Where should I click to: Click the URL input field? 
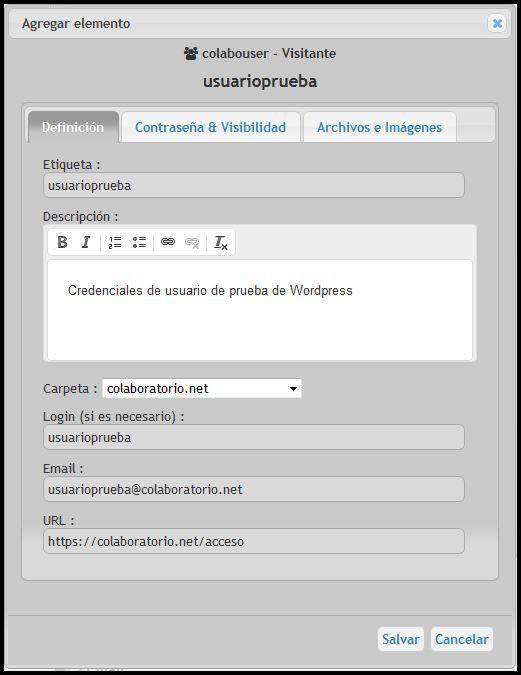coord(254,541)
